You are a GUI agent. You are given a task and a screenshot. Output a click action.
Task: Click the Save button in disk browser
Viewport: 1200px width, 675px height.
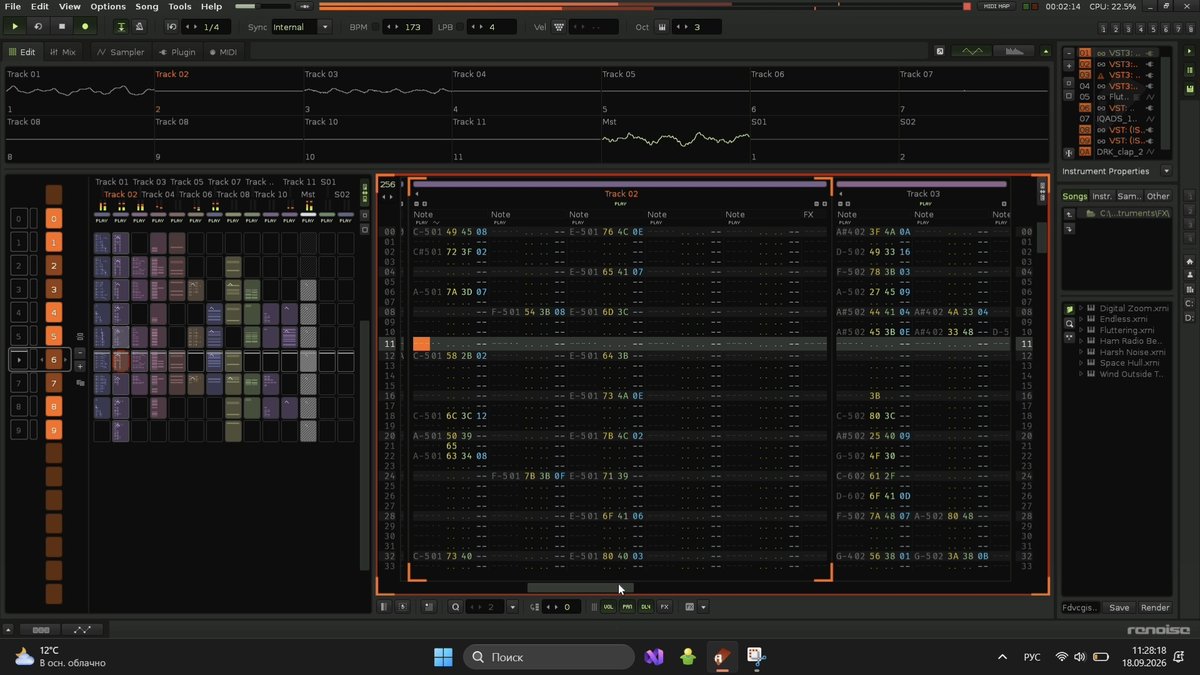[1119, 607]
